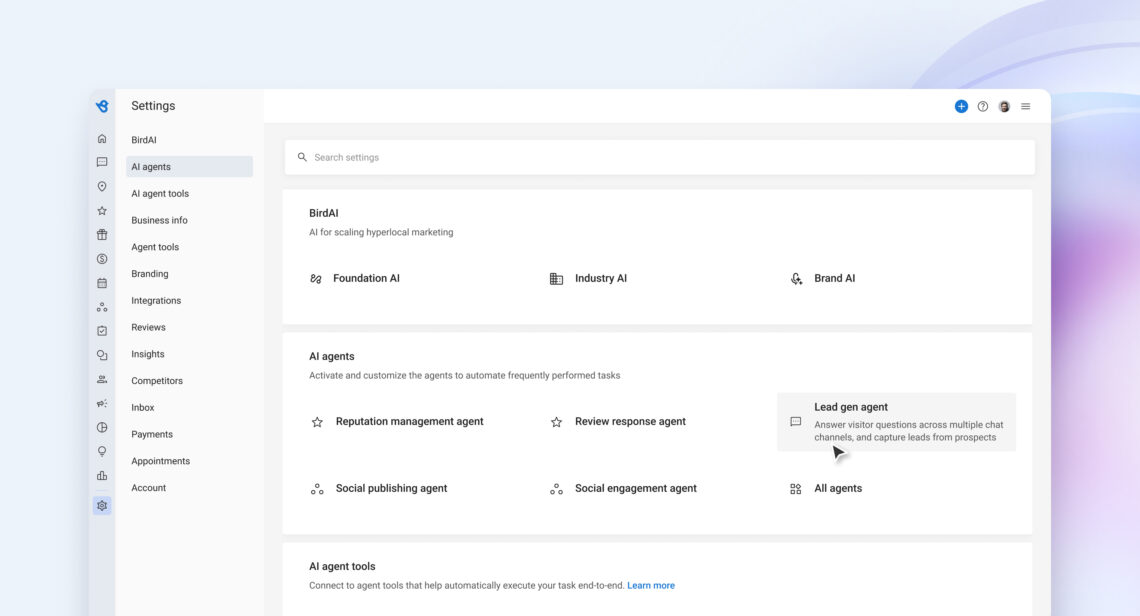Click the blue plus button in header
This screenshot has height=616, width=1140.
pyautogui.click(x=961, y=106)
